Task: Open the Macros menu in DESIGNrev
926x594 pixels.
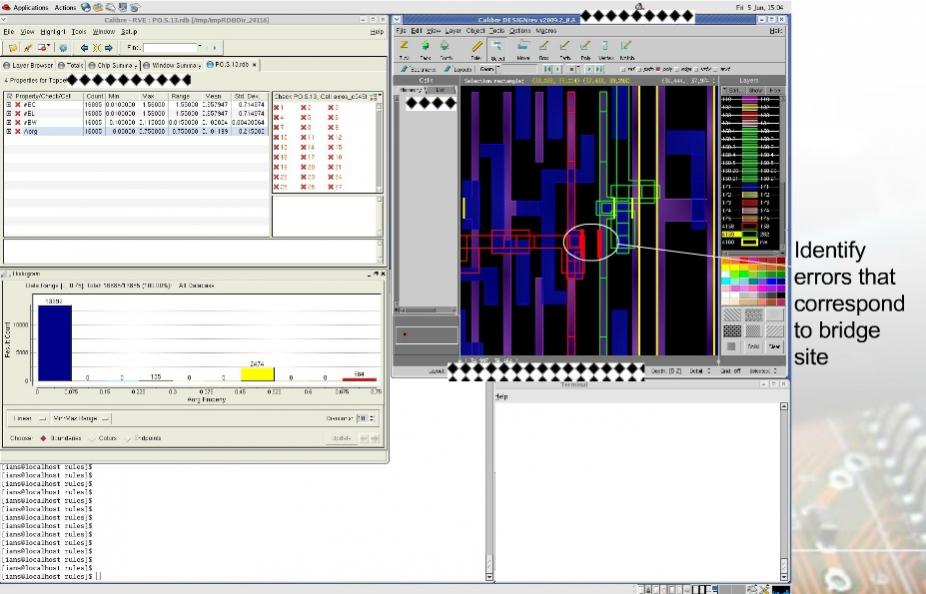Action: tap(546, 30)
